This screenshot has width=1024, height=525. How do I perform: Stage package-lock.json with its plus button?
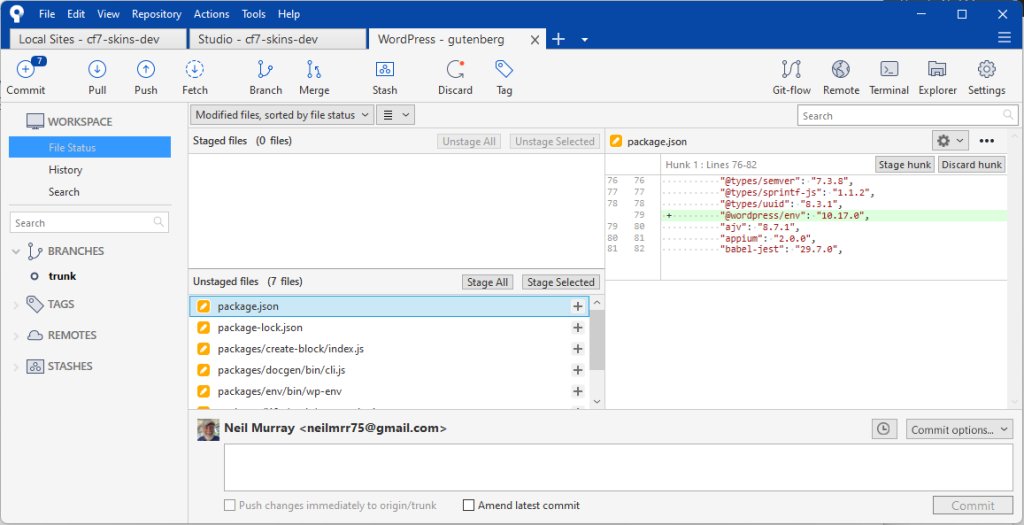pyautogui.click(x=577, y=328)
